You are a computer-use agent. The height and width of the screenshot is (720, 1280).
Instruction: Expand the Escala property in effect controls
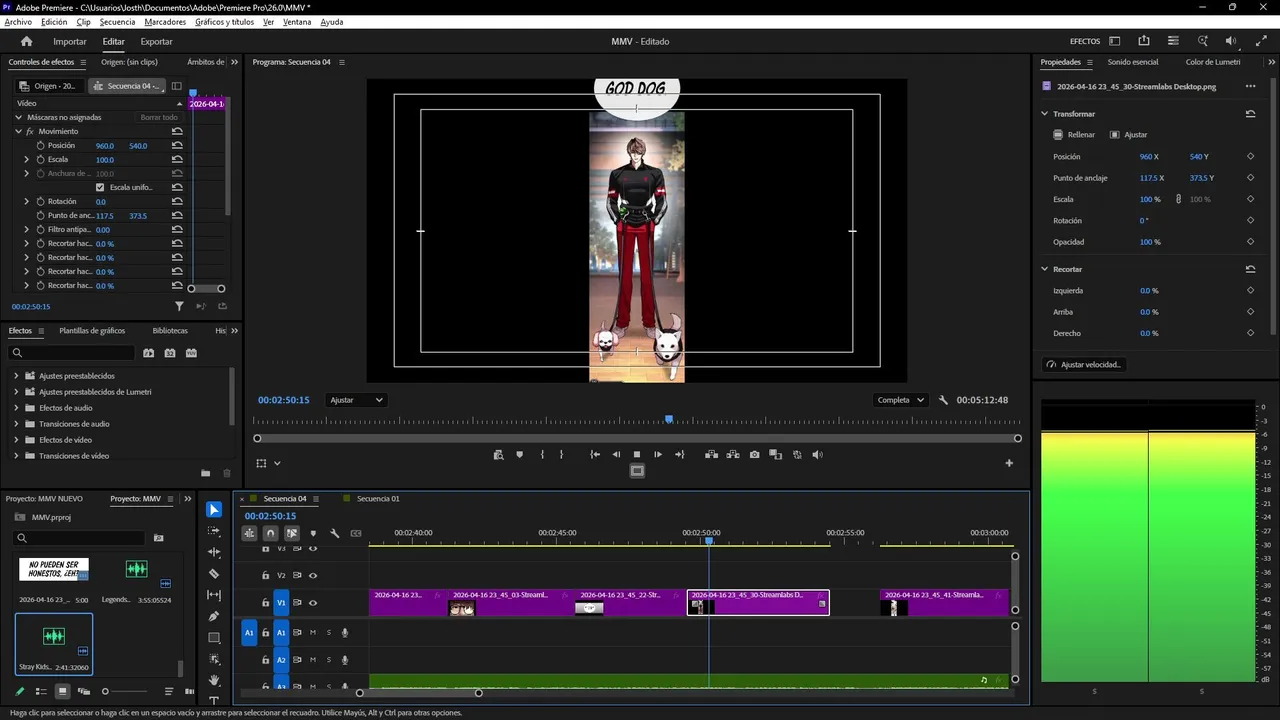pos(27,159)
